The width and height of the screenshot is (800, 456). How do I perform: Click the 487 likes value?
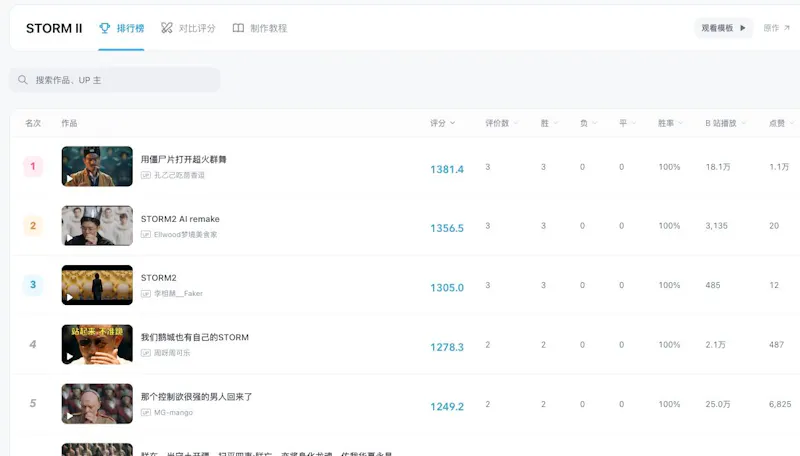777,345
